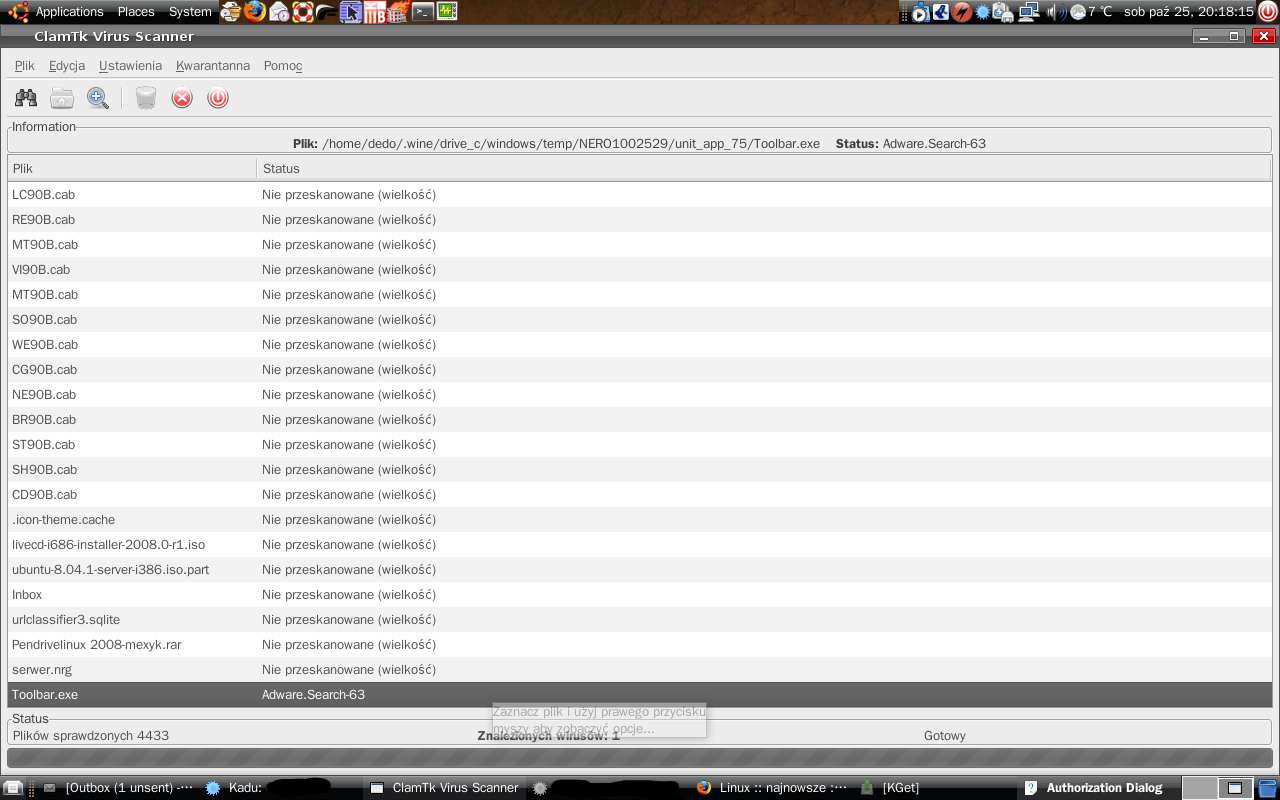1280x800 pixels.
Task: Select the LC90B.cab row
Action: 640,195
